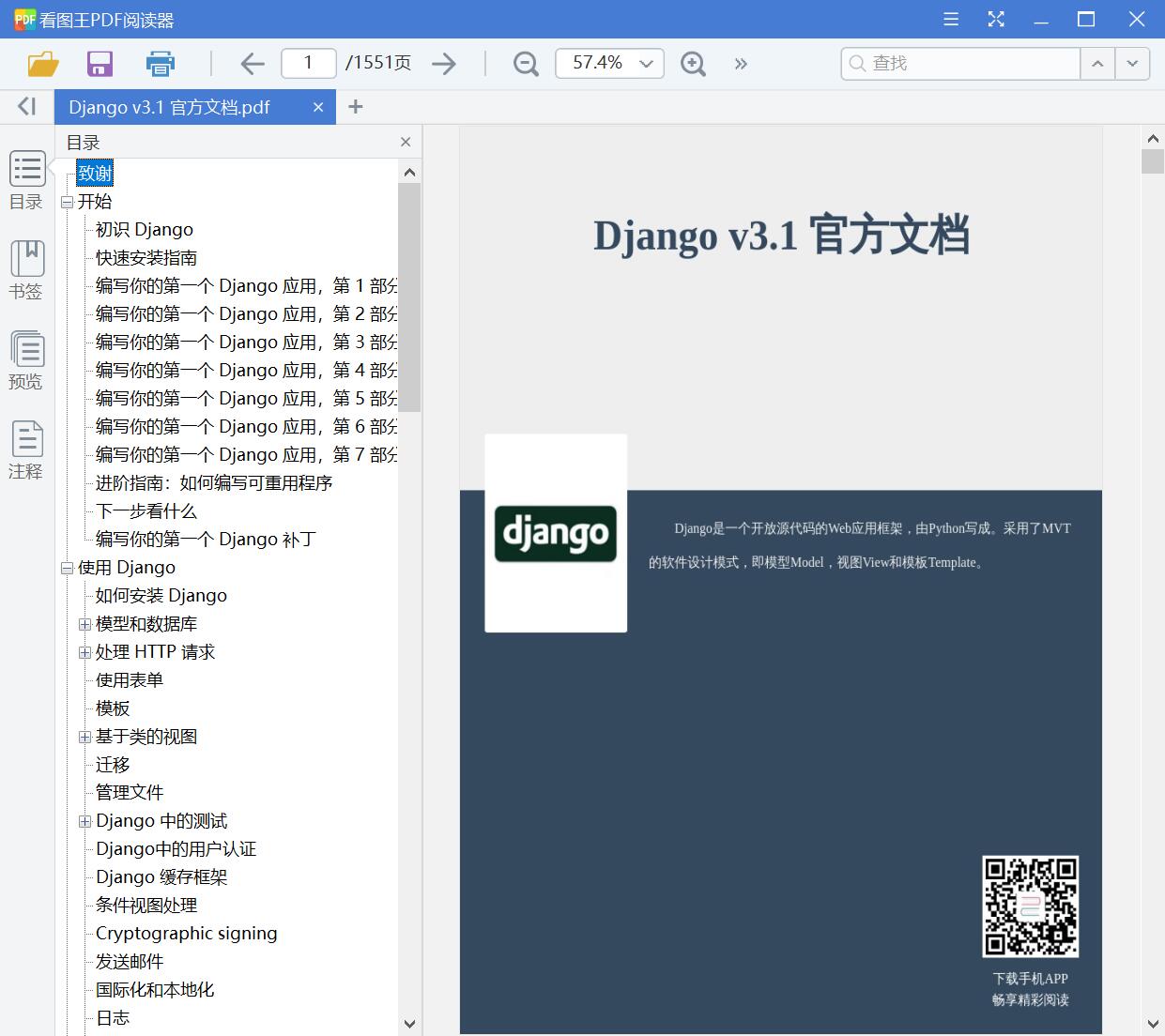Screen dimensions: 1165x1036
Task: Open the 发送邮件 entry
Action: tap(130, 962)
